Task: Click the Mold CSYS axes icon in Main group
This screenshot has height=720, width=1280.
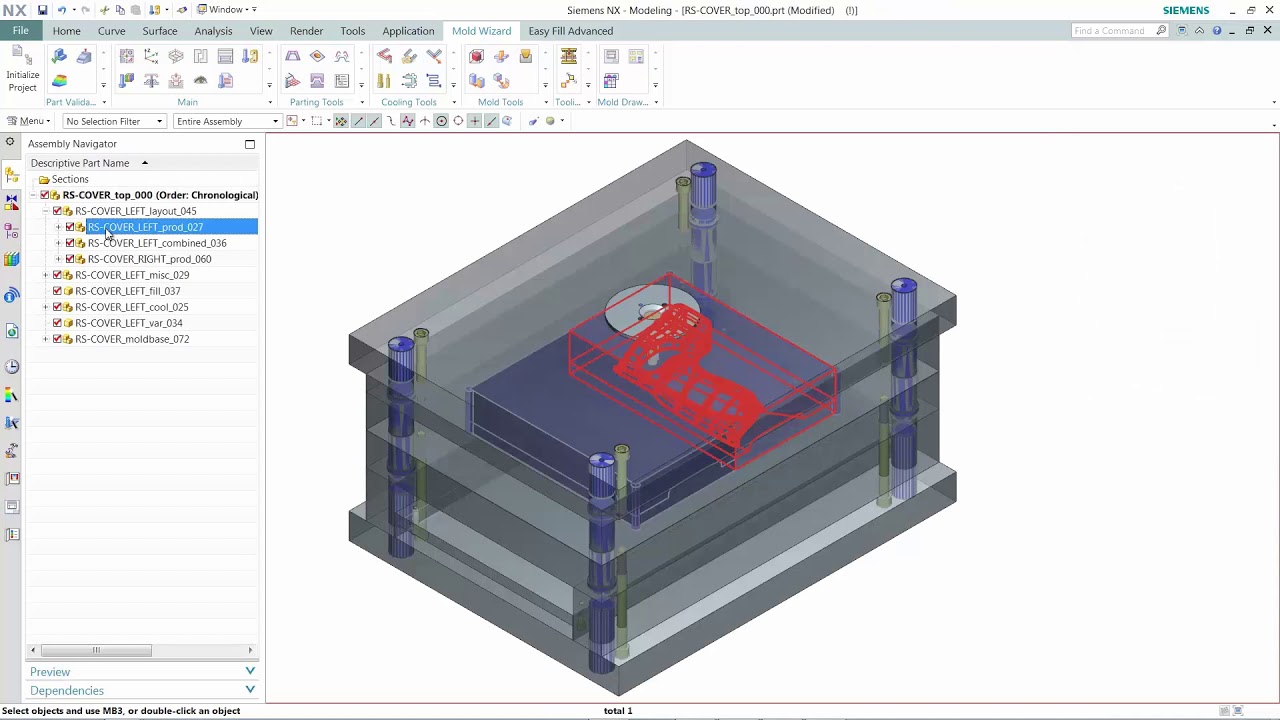Action: pyautogui.click(x=152, y=57)
